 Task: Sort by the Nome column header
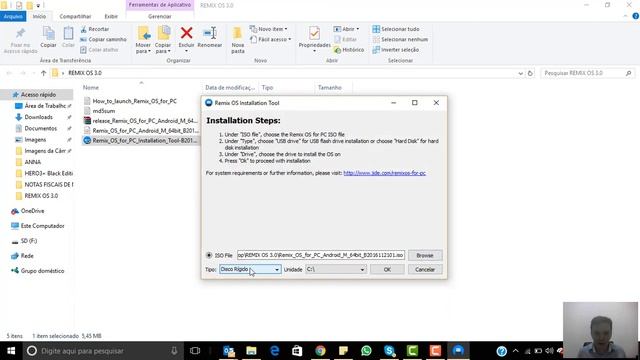91,87
